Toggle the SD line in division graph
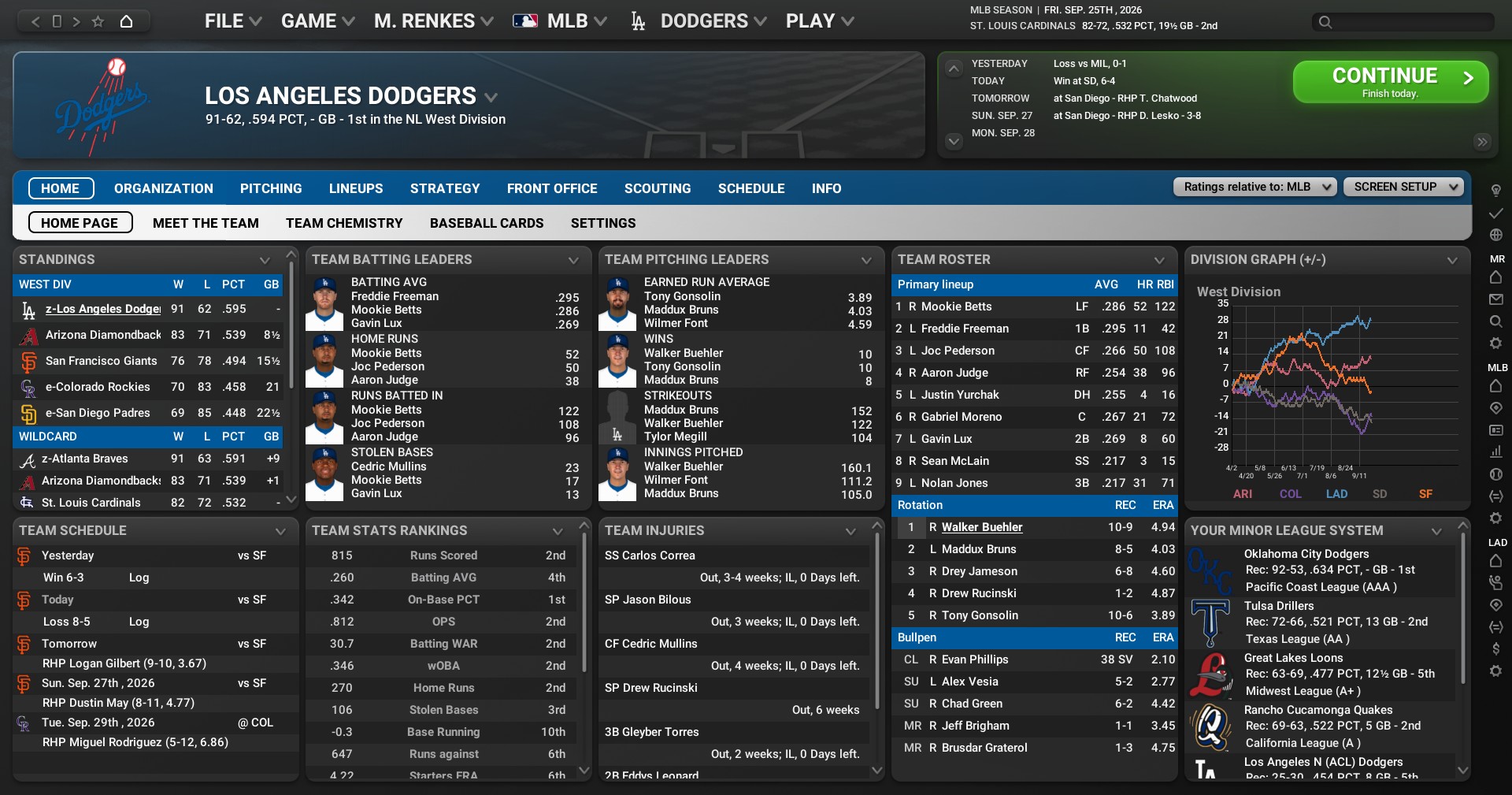This screenshot has height=795, width=1512. [x=1380, y=494]
